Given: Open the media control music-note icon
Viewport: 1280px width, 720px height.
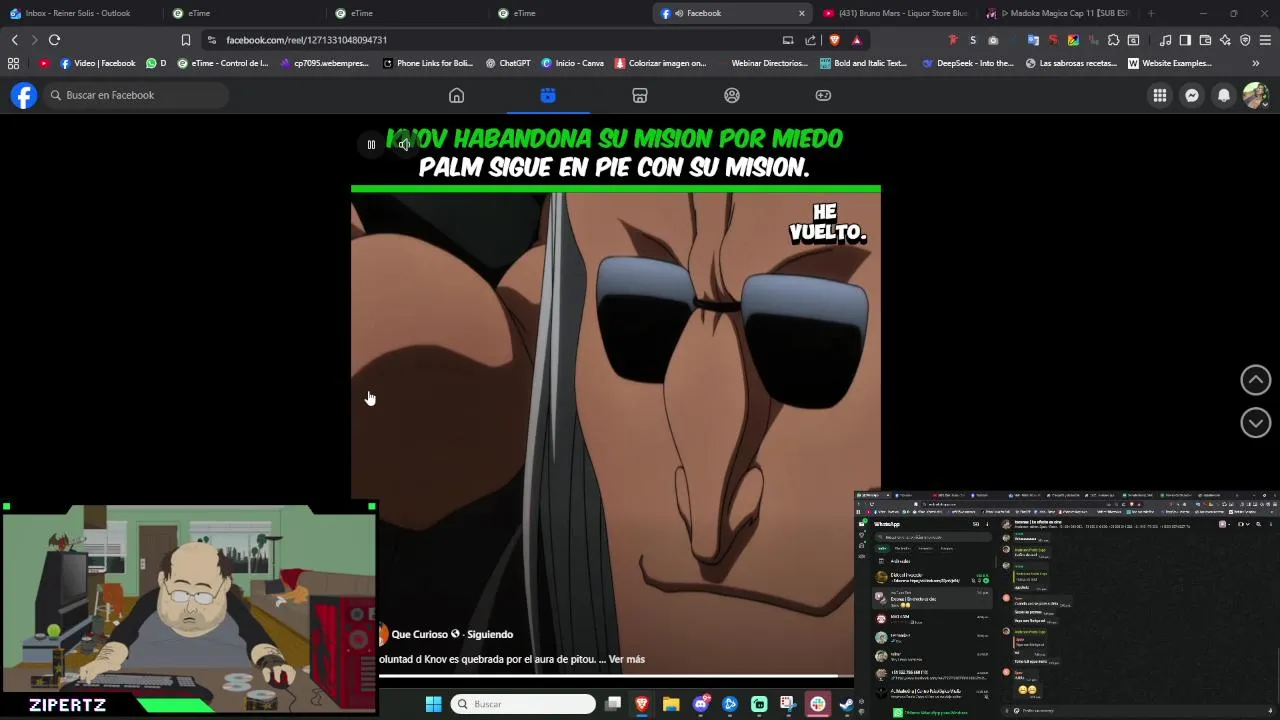Looking at the screenshot, I should click(x=1165, y=40).
